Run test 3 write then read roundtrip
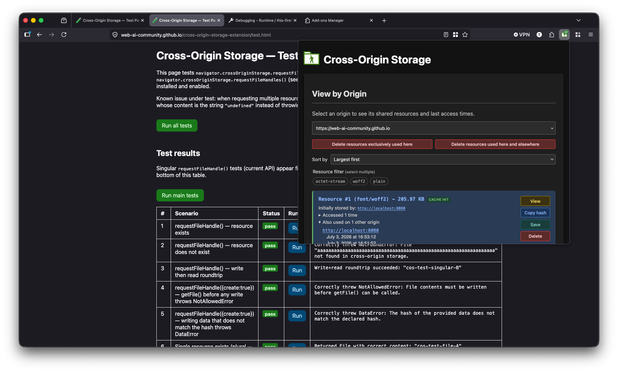618x372 pixels. 297,270
